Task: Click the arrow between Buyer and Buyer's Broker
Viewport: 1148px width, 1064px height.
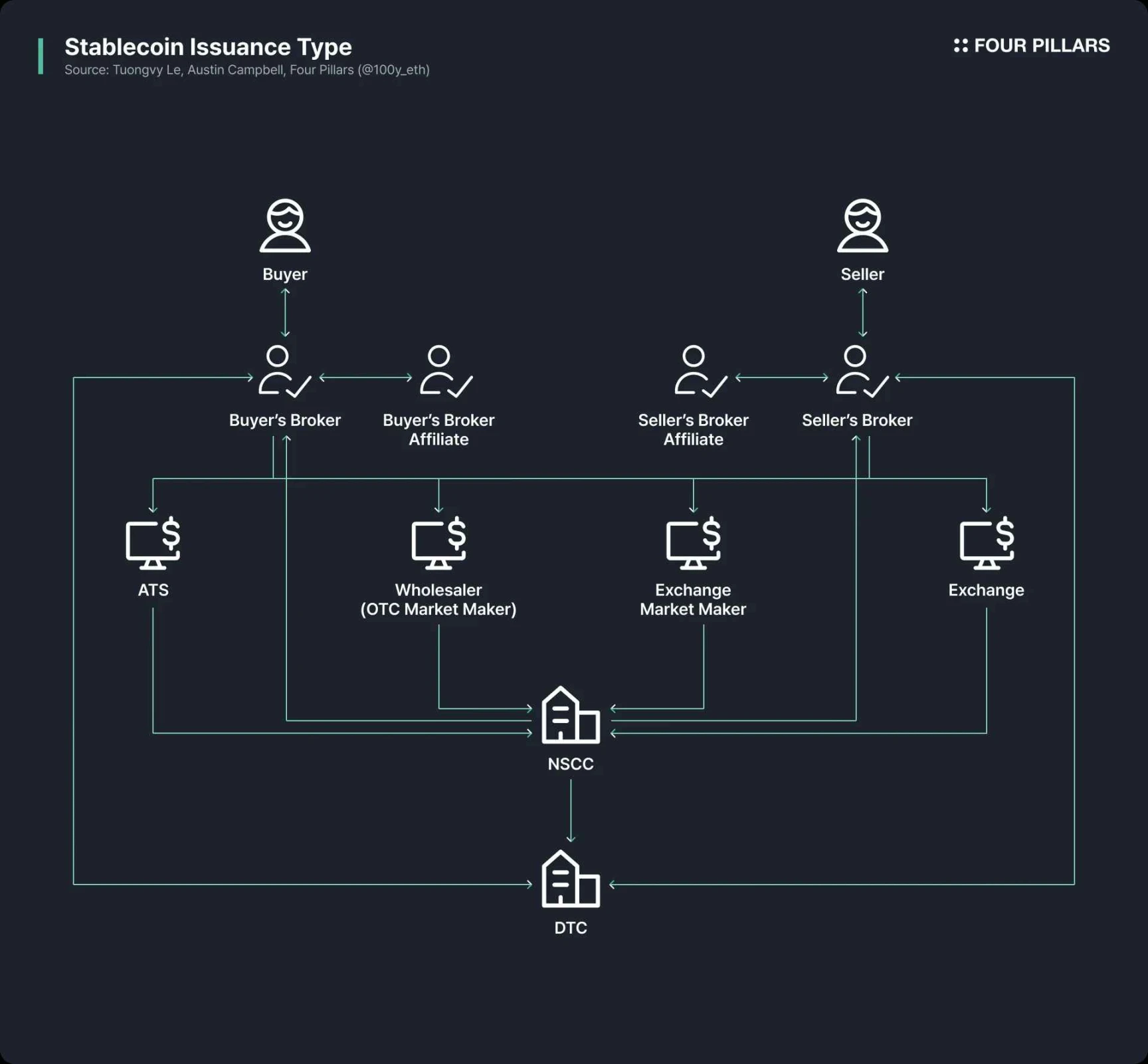Action: pos(285,312)
